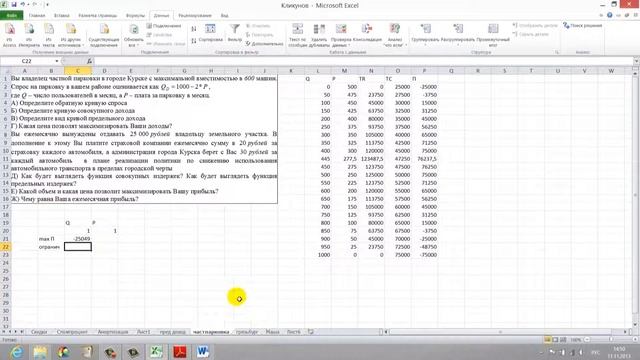Open the 'Из других источников' sources dropdown
This screenshot has height=360, width=640.
tap(71, 35)
